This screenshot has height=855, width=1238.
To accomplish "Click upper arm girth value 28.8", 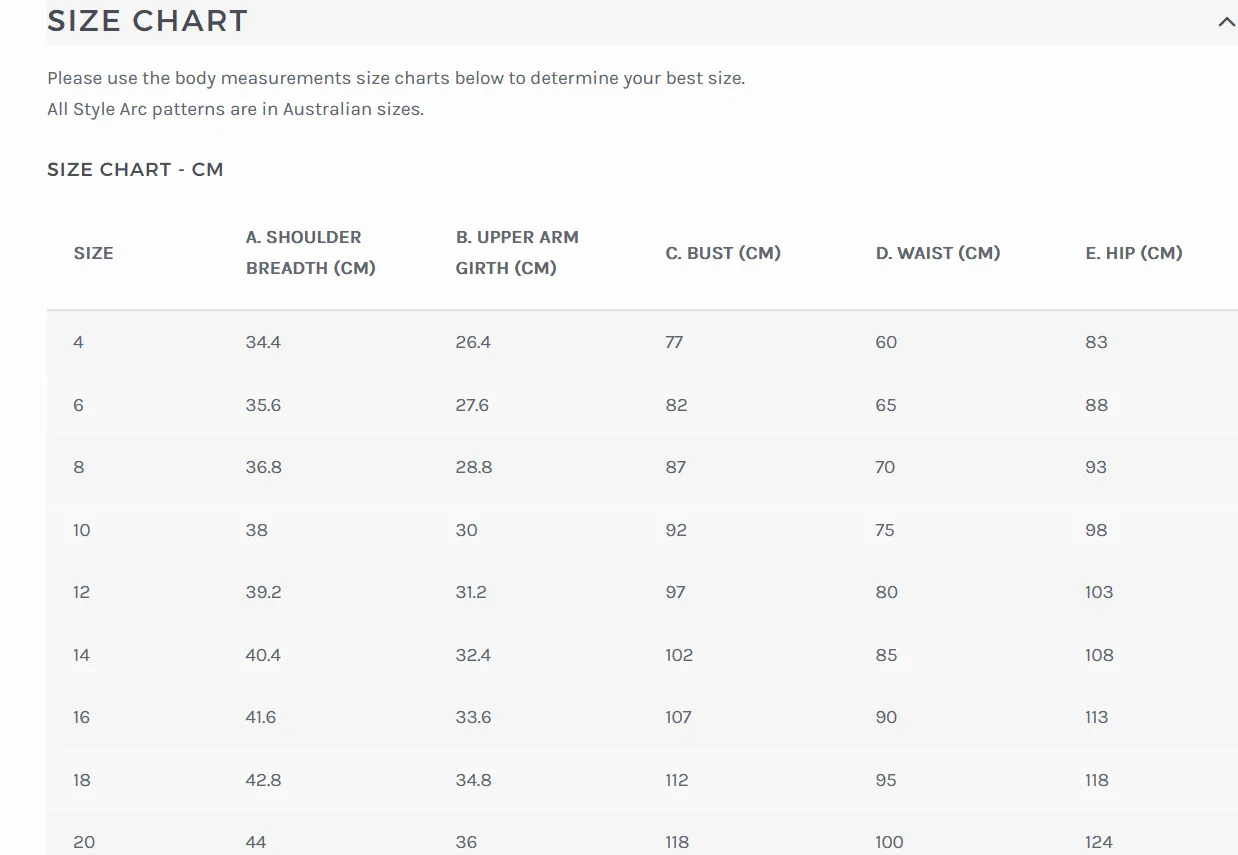I will click(474, 467).
